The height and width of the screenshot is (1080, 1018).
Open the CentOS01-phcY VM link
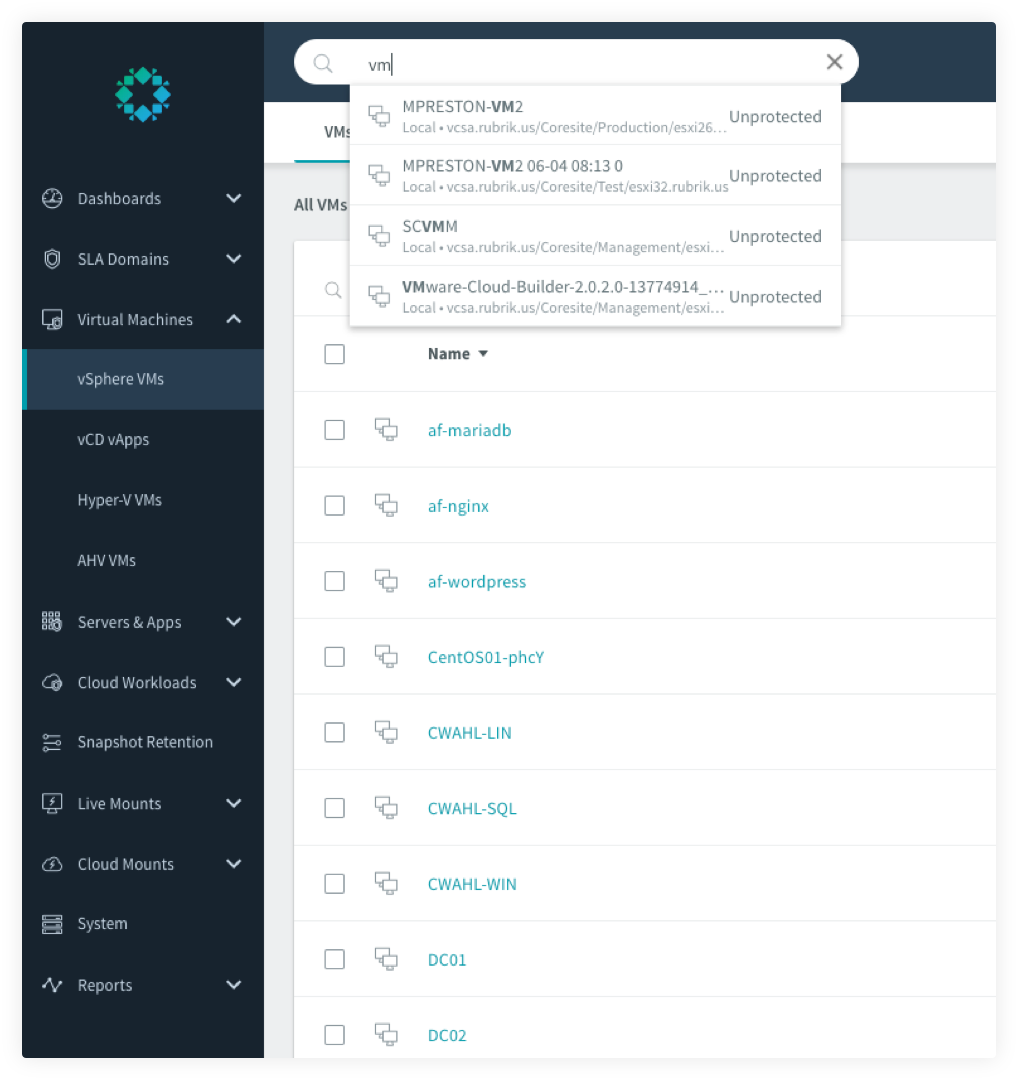[486, 658]
